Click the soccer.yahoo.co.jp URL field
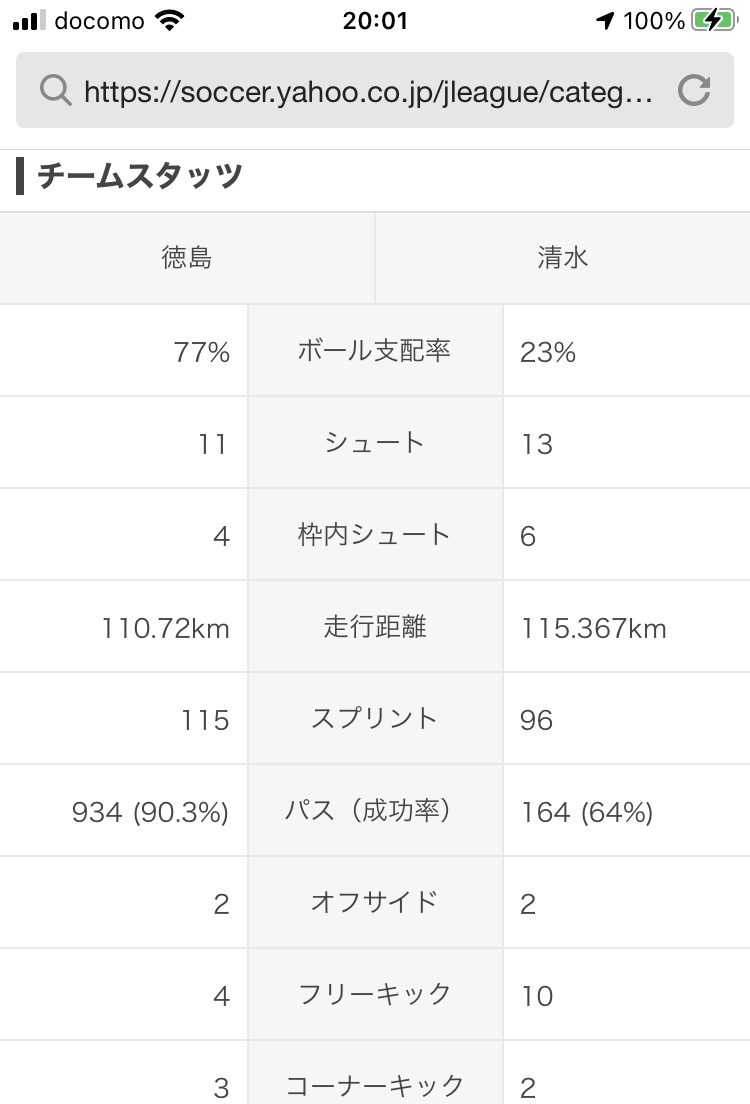 [368, 92]
